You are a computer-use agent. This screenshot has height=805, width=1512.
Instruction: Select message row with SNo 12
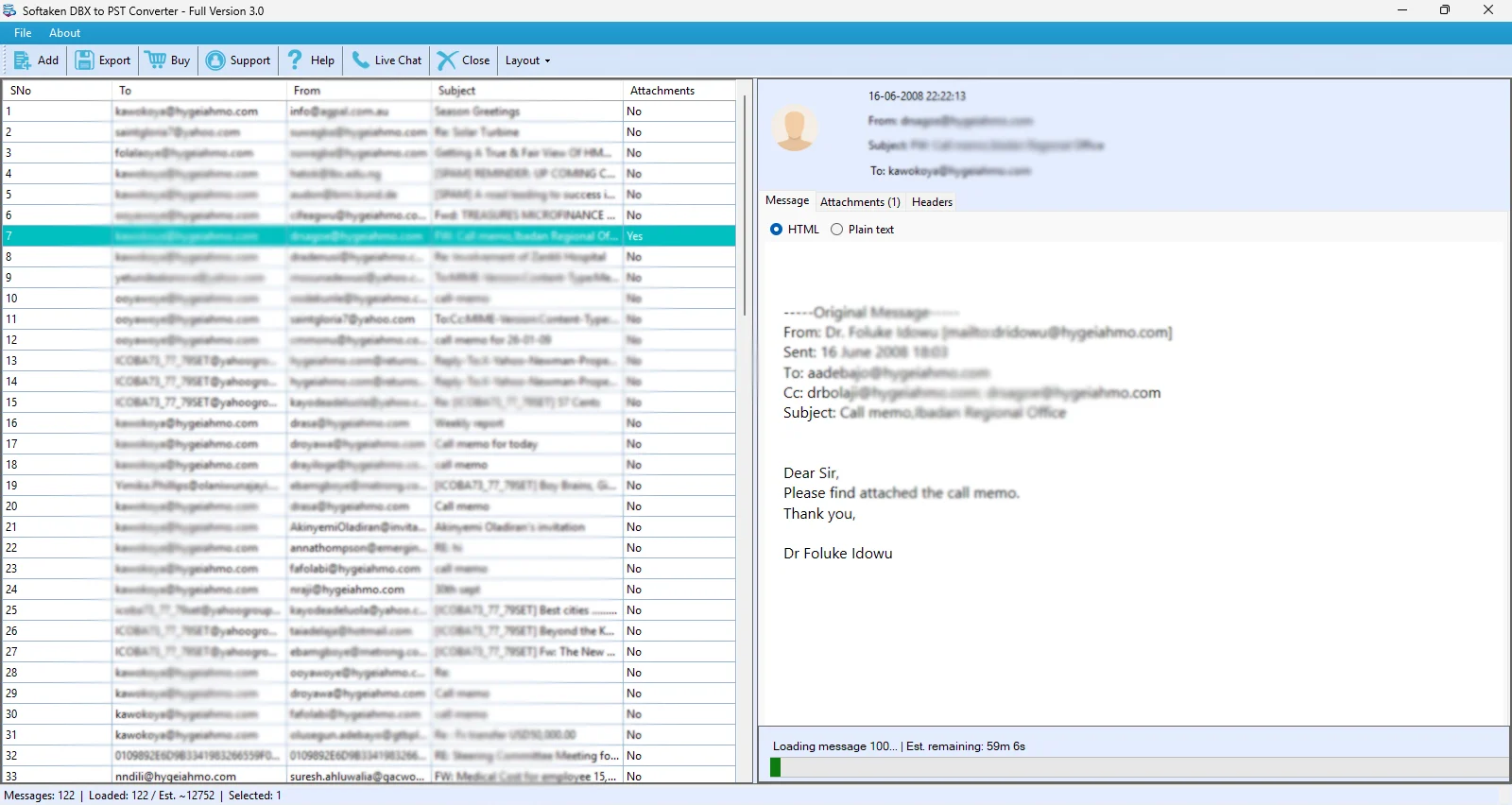(369, 340)
